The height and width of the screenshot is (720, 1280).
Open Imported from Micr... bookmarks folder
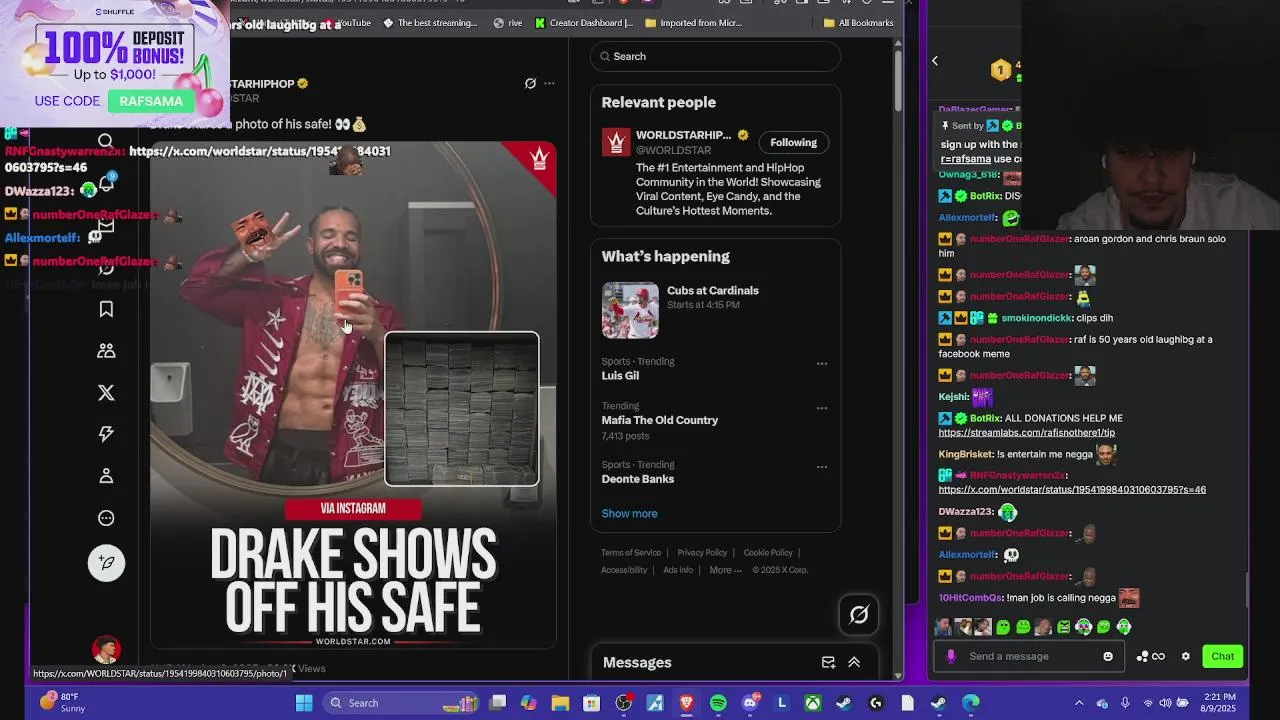tap(693, 23)
